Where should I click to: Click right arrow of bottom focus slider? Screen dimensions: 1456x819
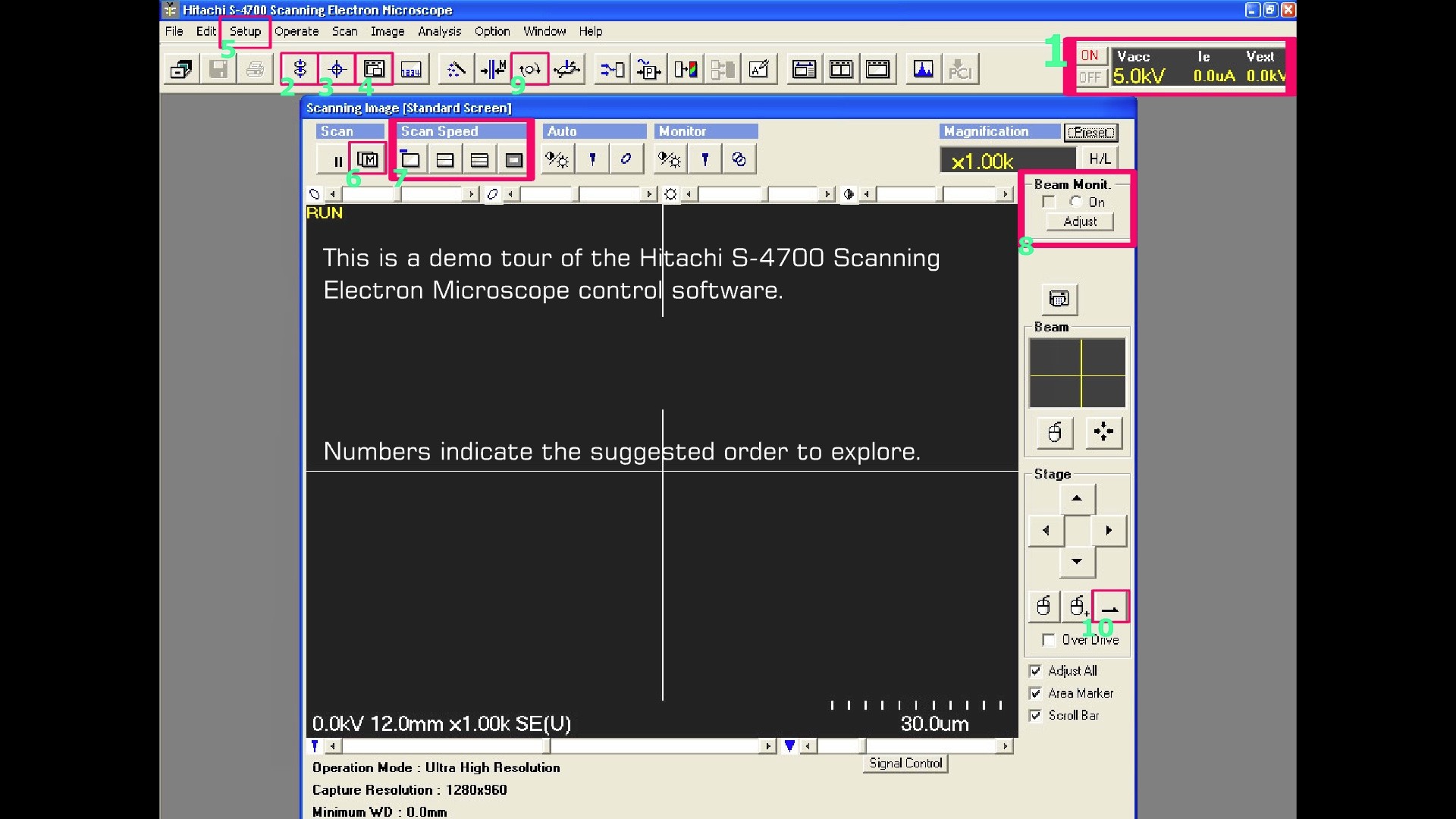[768, 746]
